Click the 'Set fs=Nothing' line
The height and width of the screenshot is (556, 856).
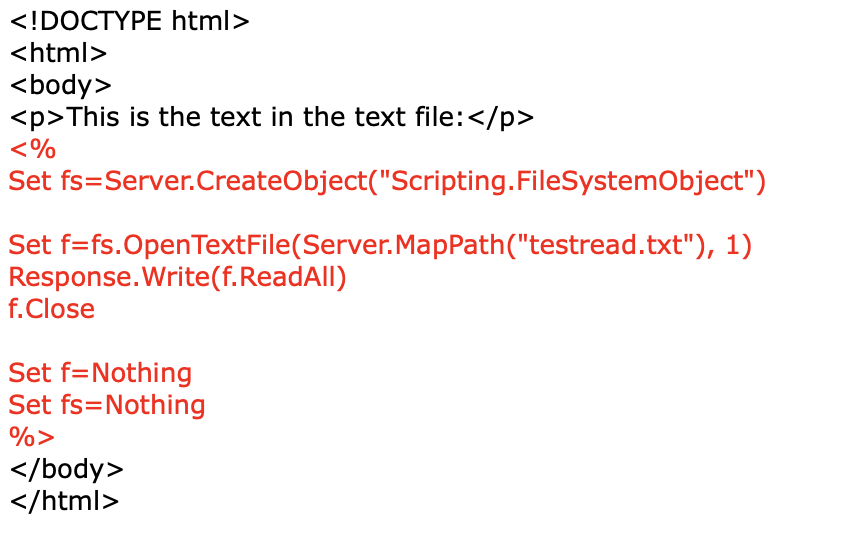pyautogui.click(x=107, y=405)
